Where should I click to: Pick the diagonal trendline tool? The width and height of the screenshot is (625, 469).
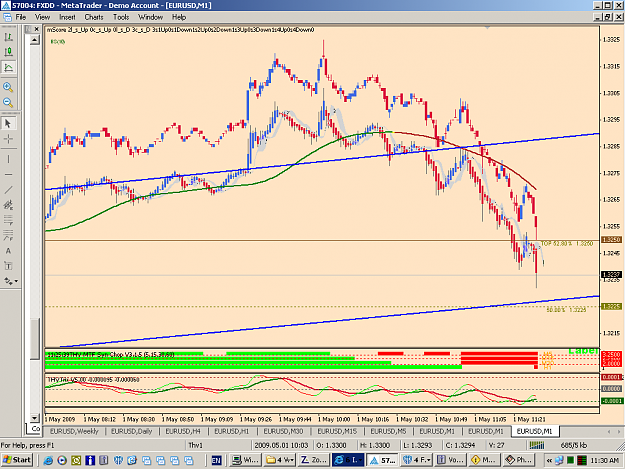pyautogui.click(x=8, y=190)
